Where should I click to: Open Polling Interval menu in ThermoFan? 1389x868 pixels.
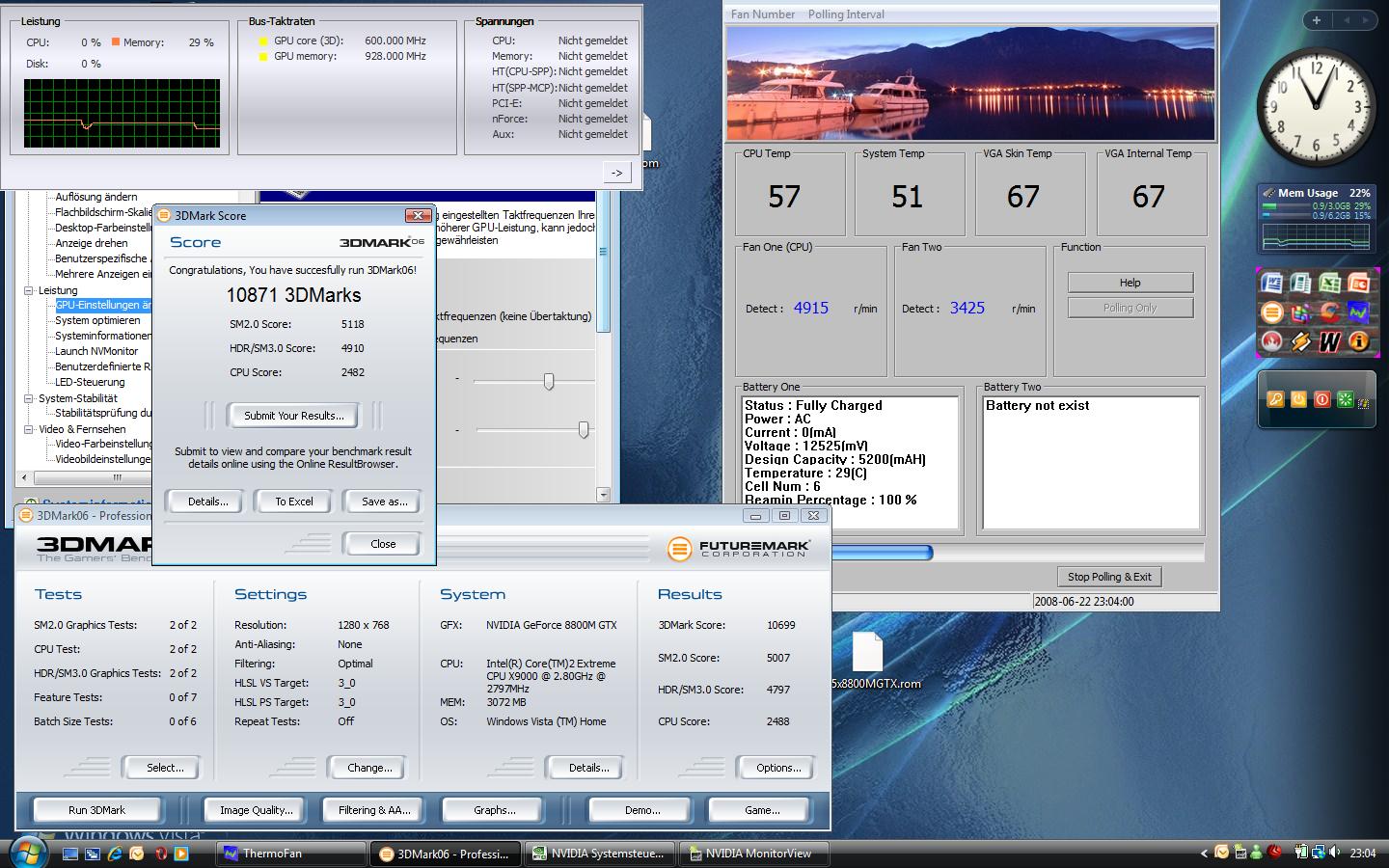846,14
